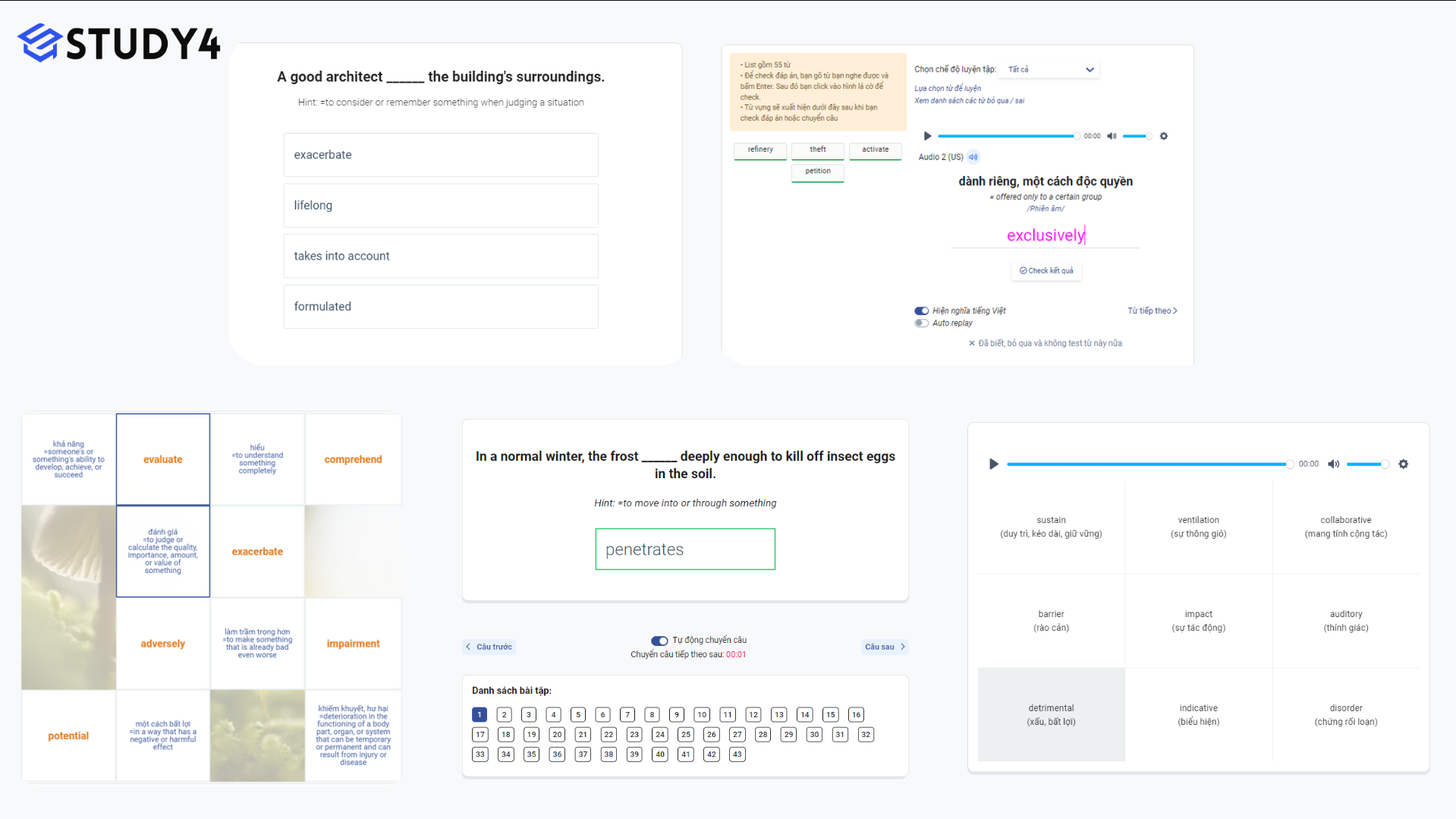Click the Check kết quả button

(x=1046, y=271)
